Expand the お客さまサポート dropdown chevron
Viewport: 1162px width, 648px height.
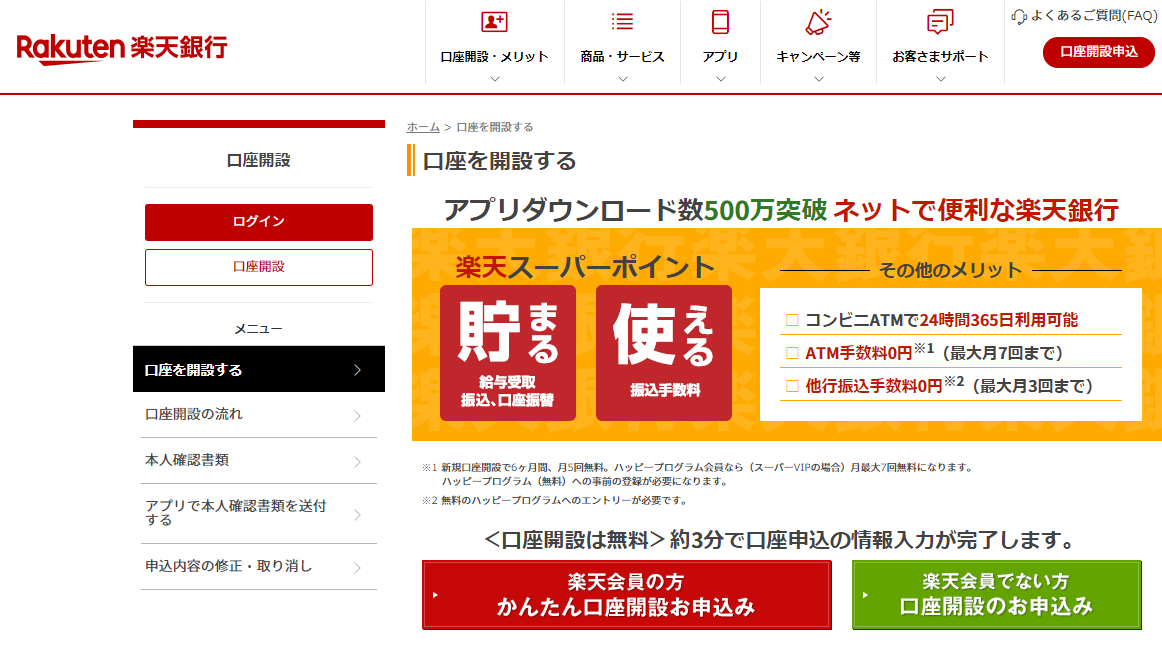pyautogui.click(x=940, y=79)
